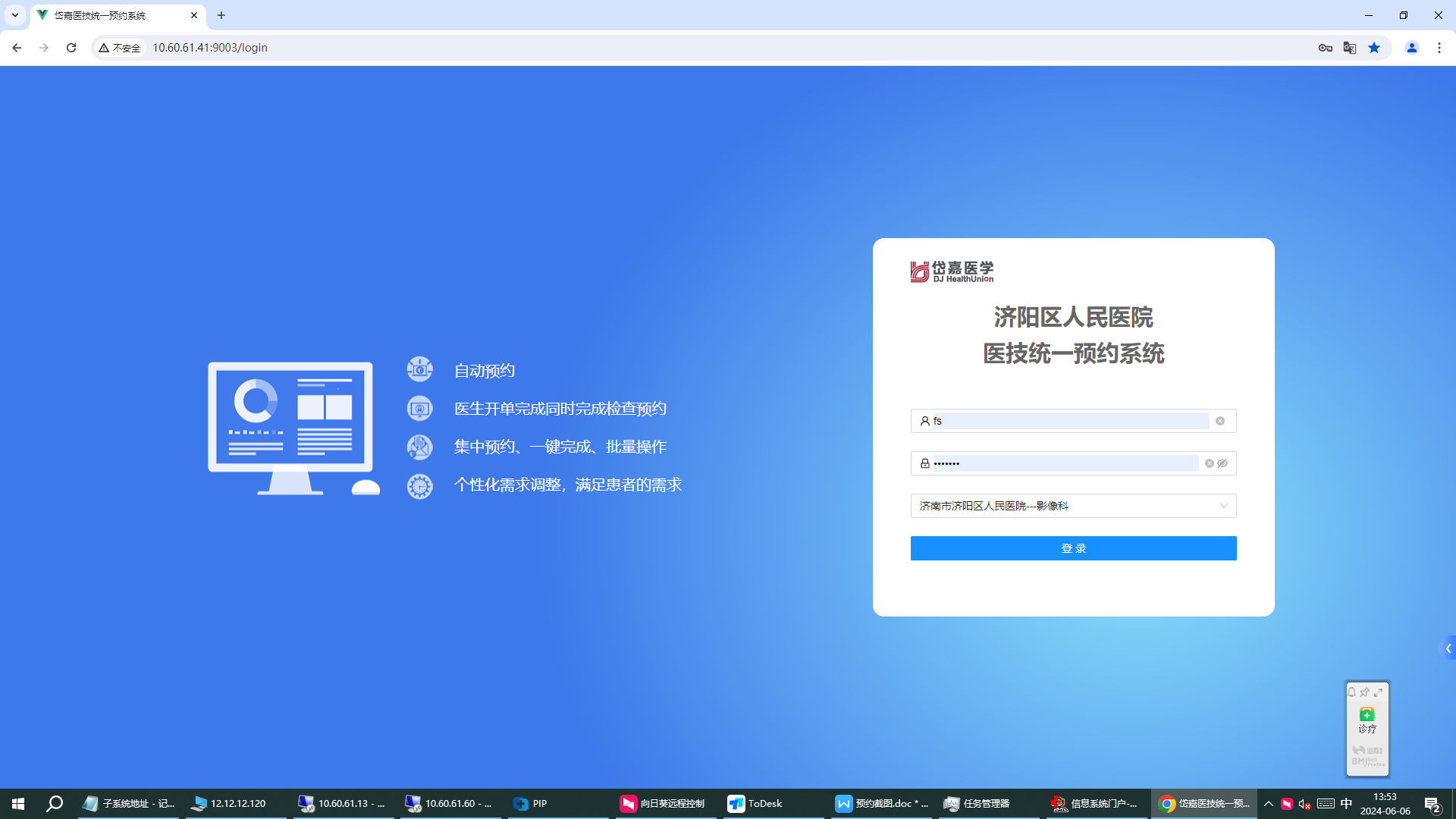Open a new browser tab
The image size is (1456, 819).
pos(221,15)
